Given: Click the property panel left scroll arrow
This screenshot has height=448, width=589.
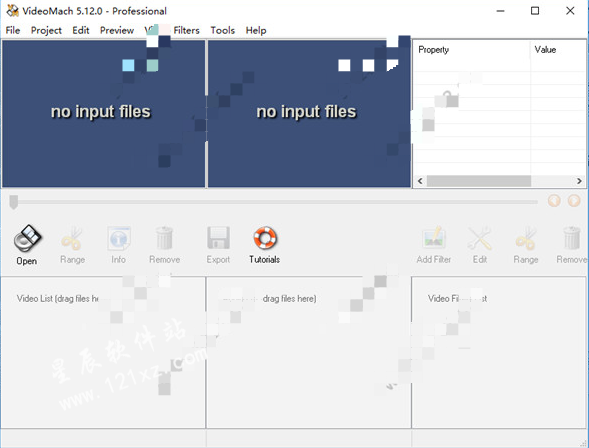Looking at the screenshot, I should [420, 181].
